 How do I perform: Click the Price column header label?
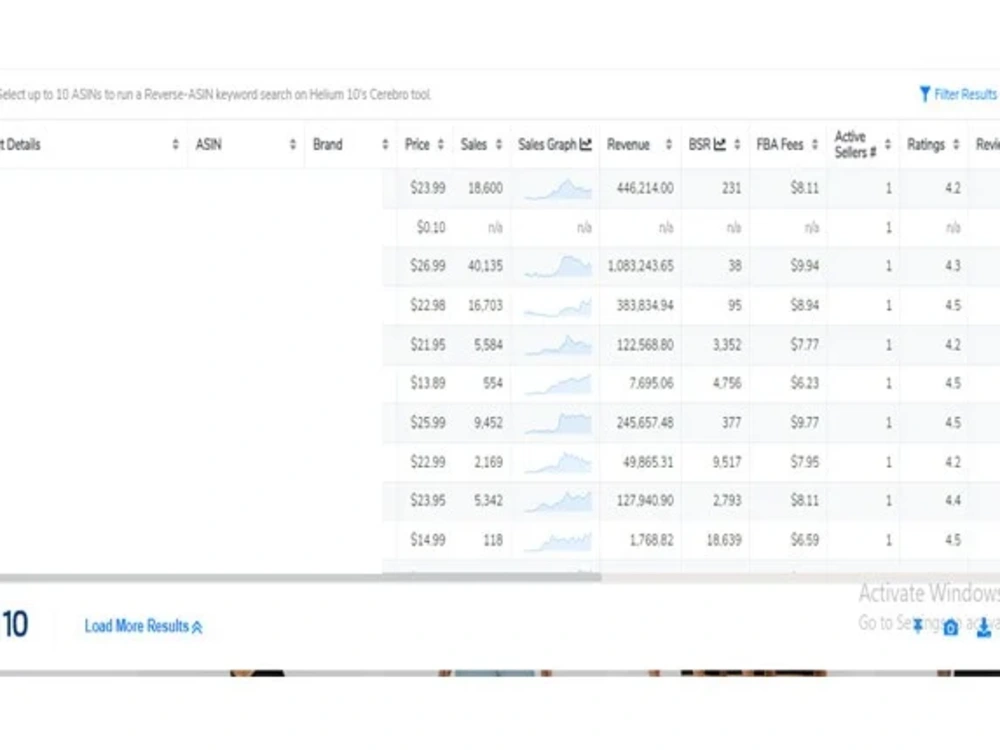(417, 145)
